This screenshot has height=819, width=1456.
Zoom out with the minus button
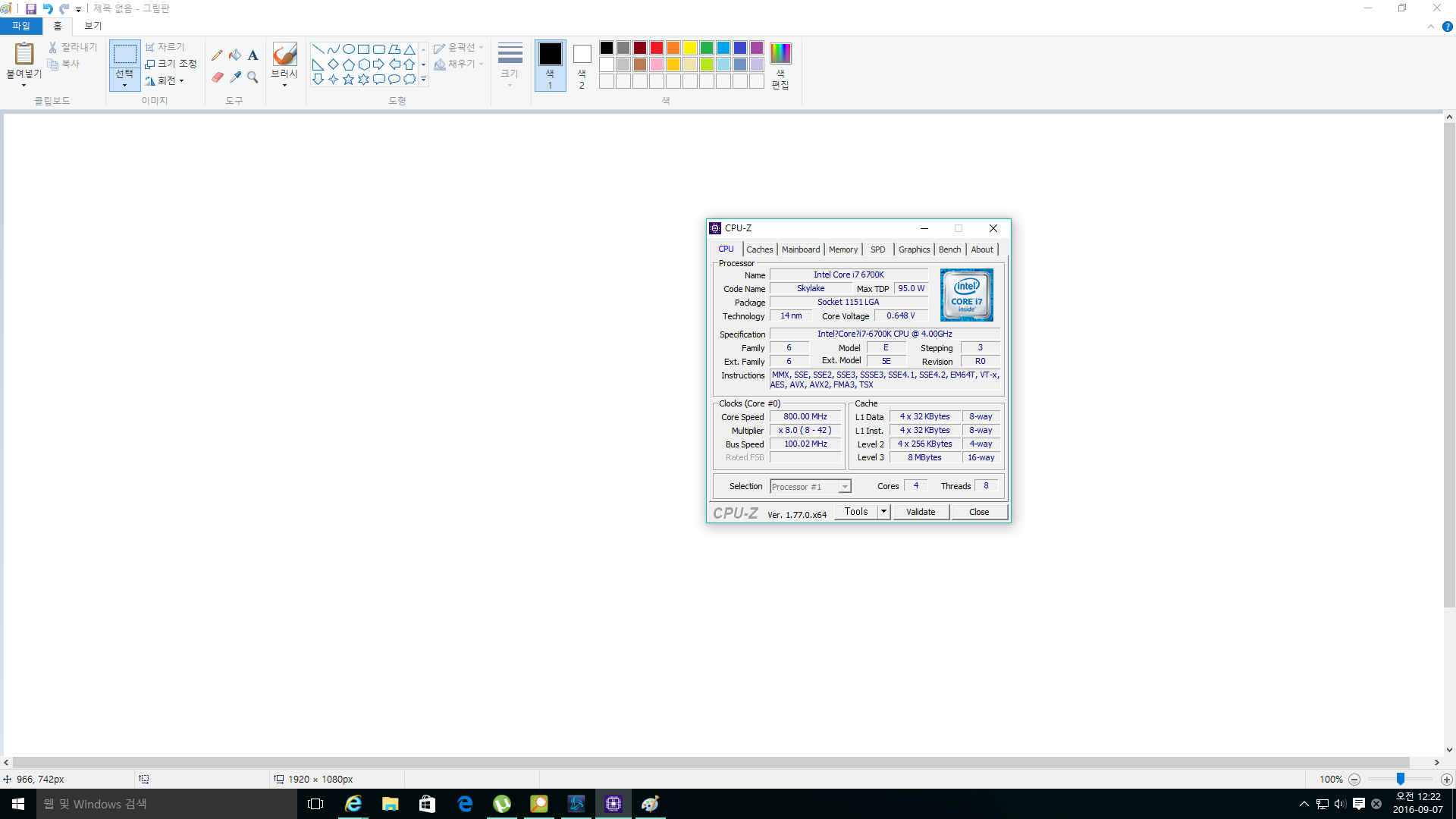pos(1354,780)
